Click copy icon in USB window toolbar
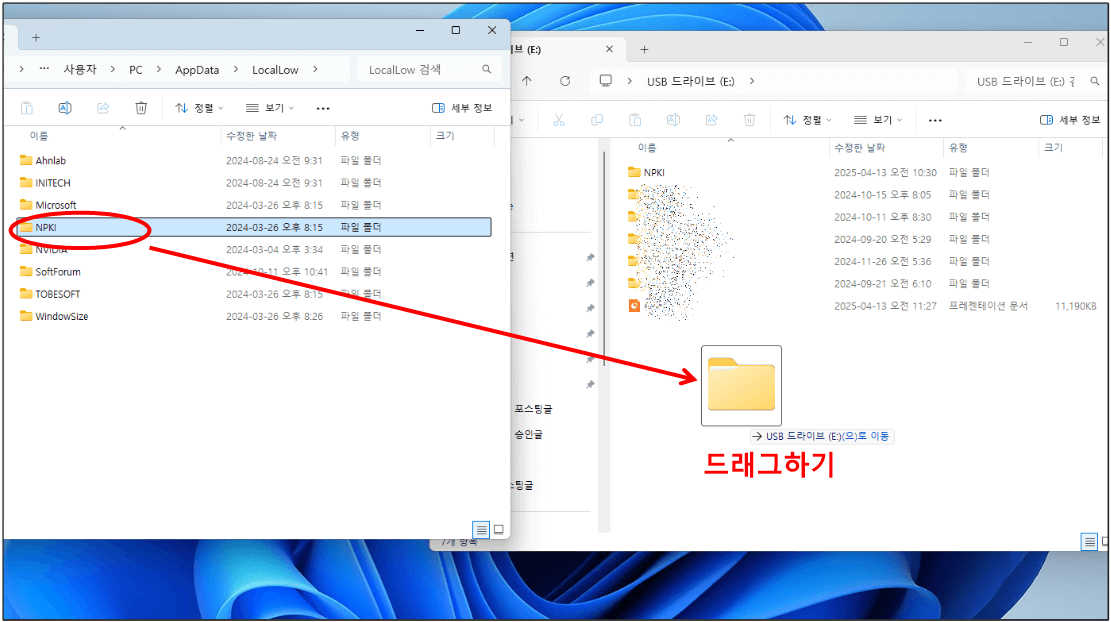Screen dimensions: 1111x622 coord(597,120)
